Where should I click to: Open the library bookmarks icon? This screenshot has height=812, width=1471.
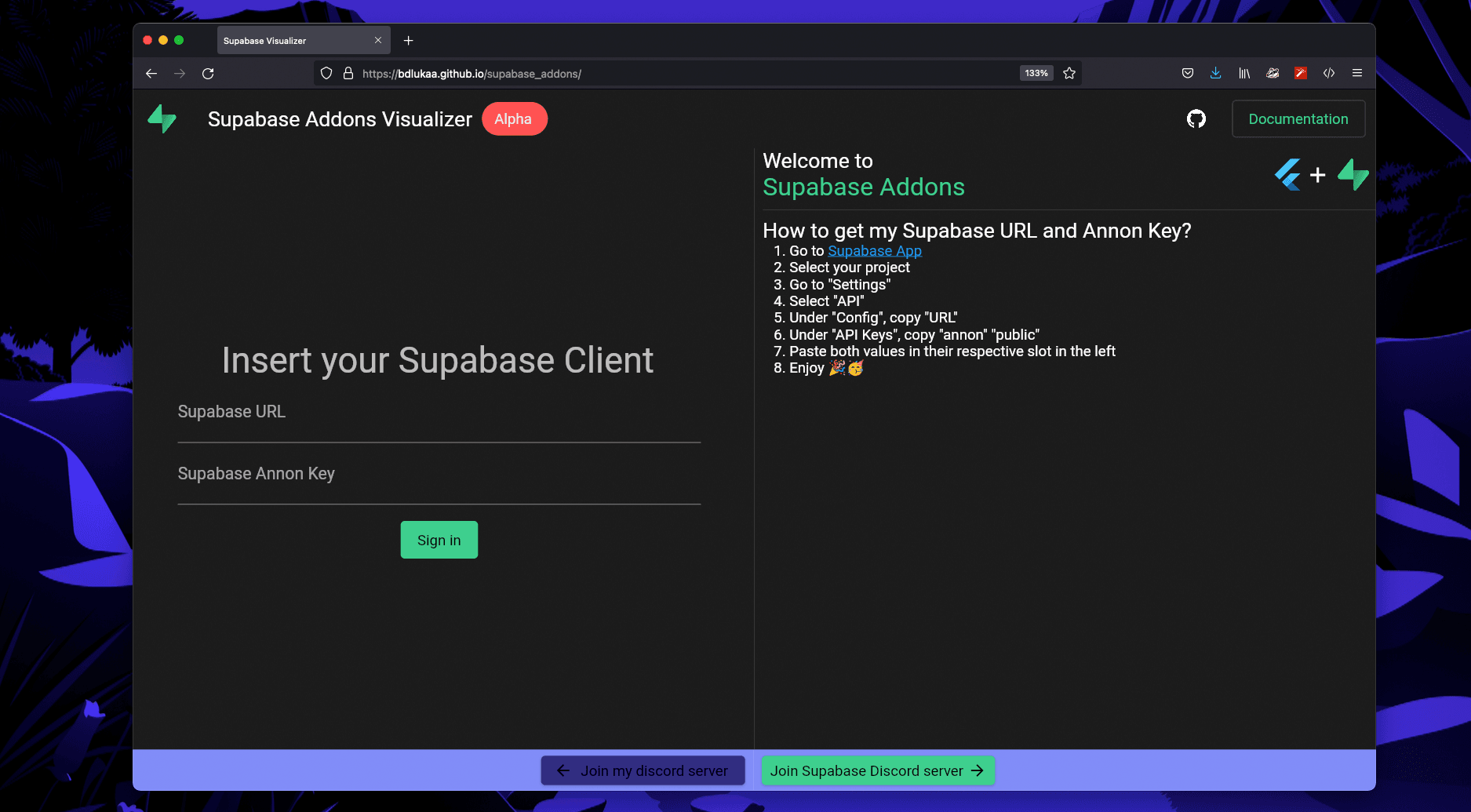click(1244, 74)
